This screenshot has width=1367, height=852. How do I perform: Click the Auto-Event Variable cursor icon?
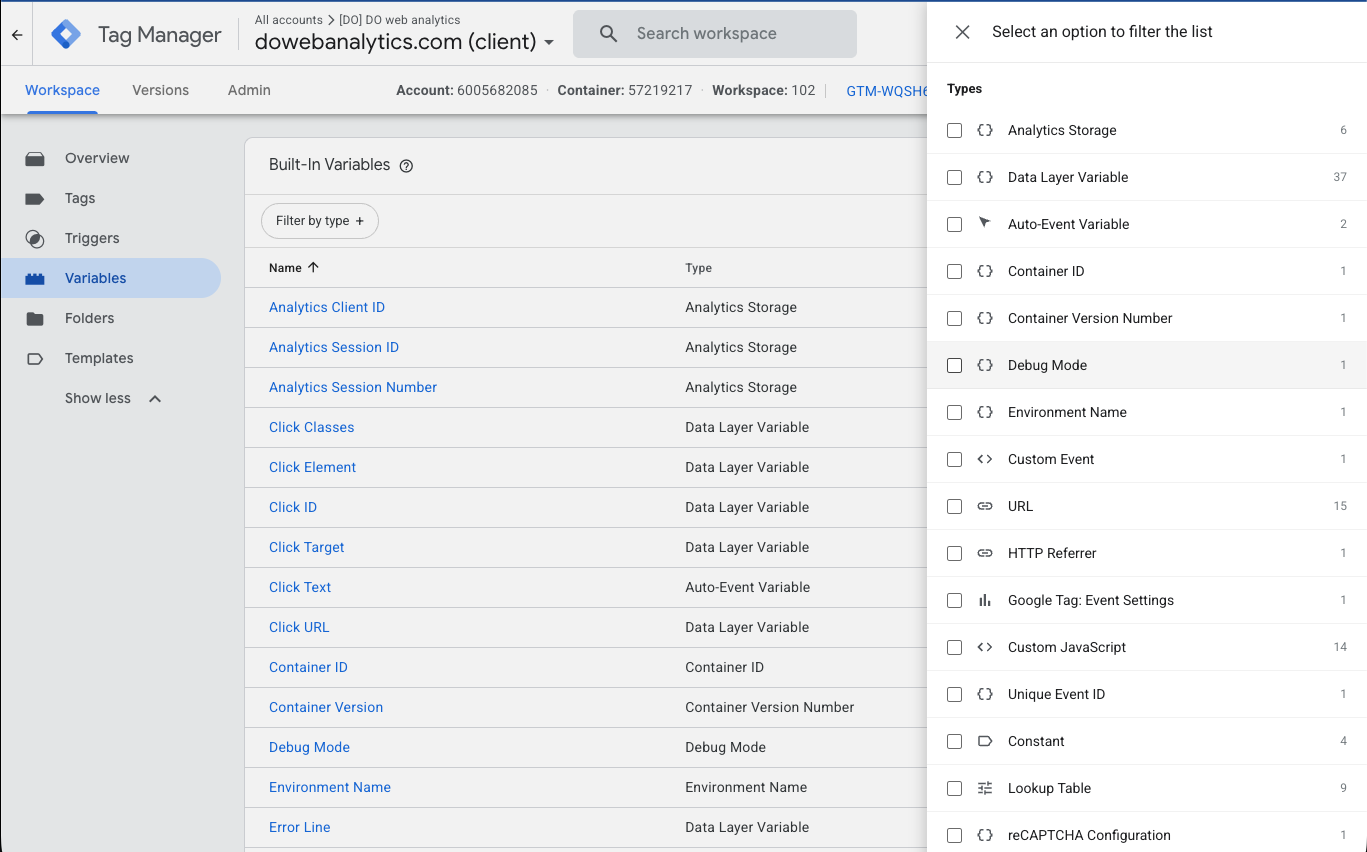click(985, 223)
